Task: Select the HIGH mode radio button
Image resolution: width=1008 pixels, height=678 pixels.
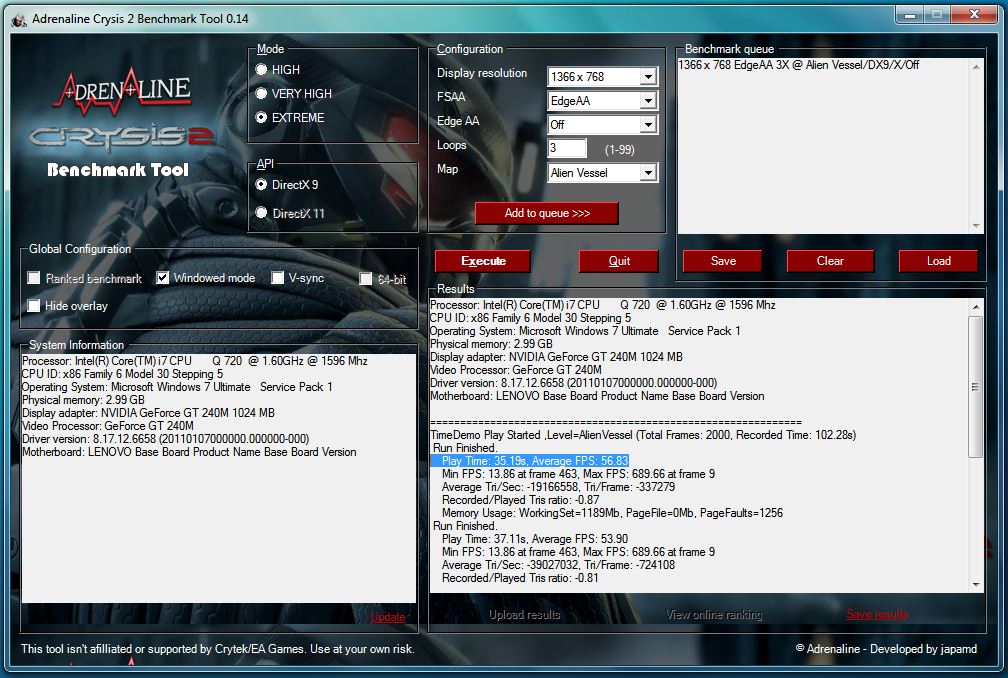Action: [261, 69]
